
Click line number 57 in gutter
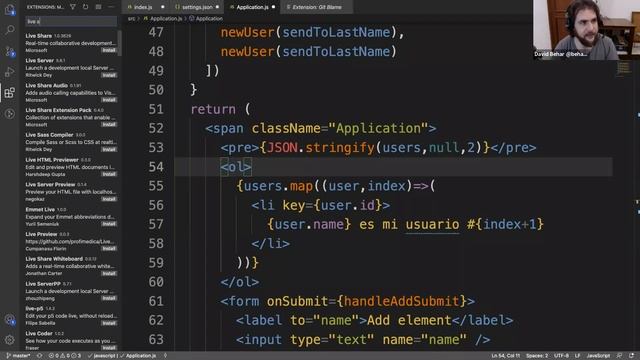[156, 224]
